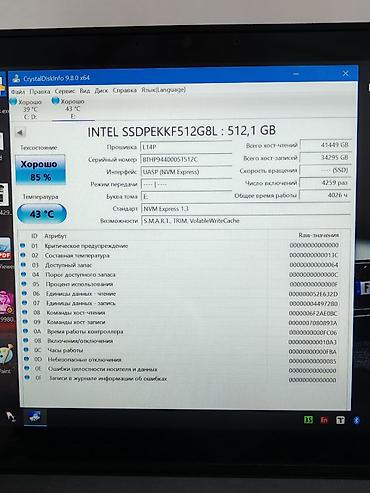This screenshot has width=370, height=493.
Task: Click the standard field NVM Express 1.3
Action: coord(246,209)
